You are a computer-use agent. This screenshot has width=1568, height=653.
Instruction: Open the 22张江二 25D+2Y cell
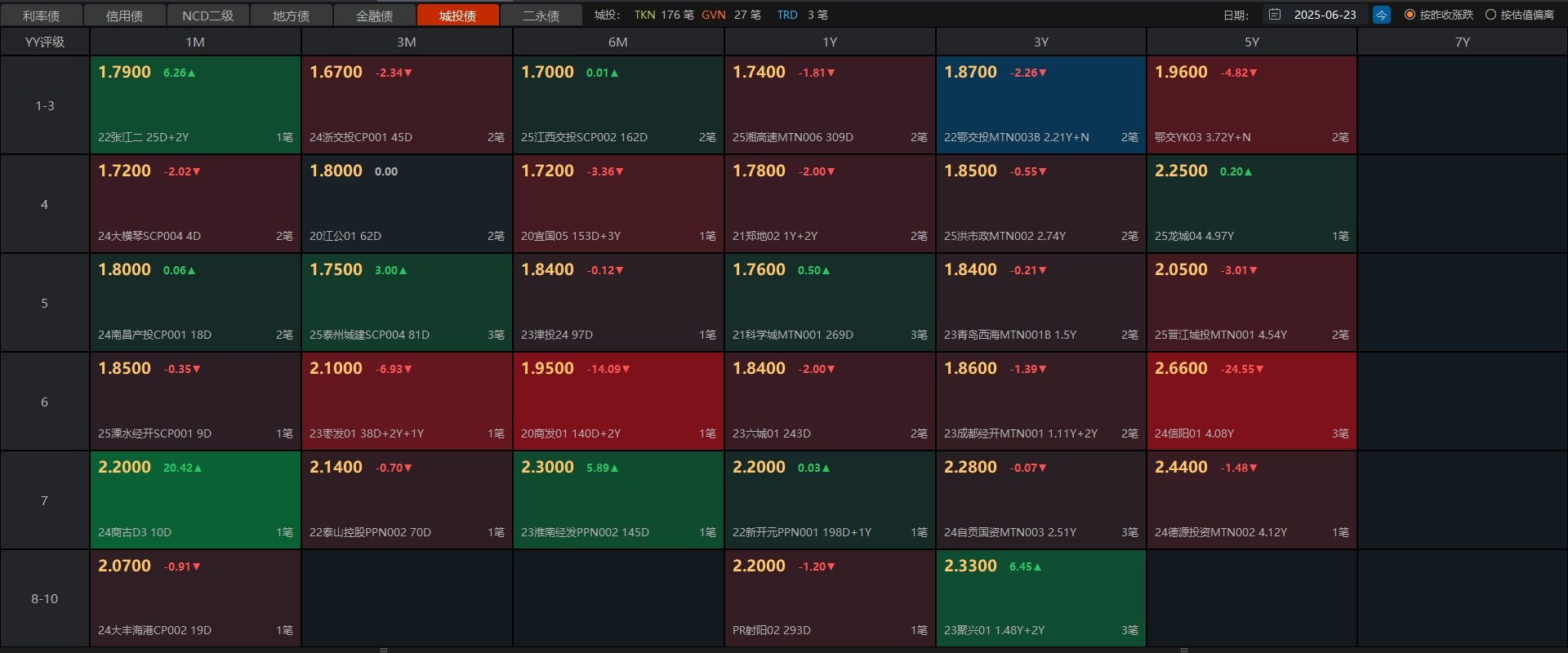pos(195,105)
